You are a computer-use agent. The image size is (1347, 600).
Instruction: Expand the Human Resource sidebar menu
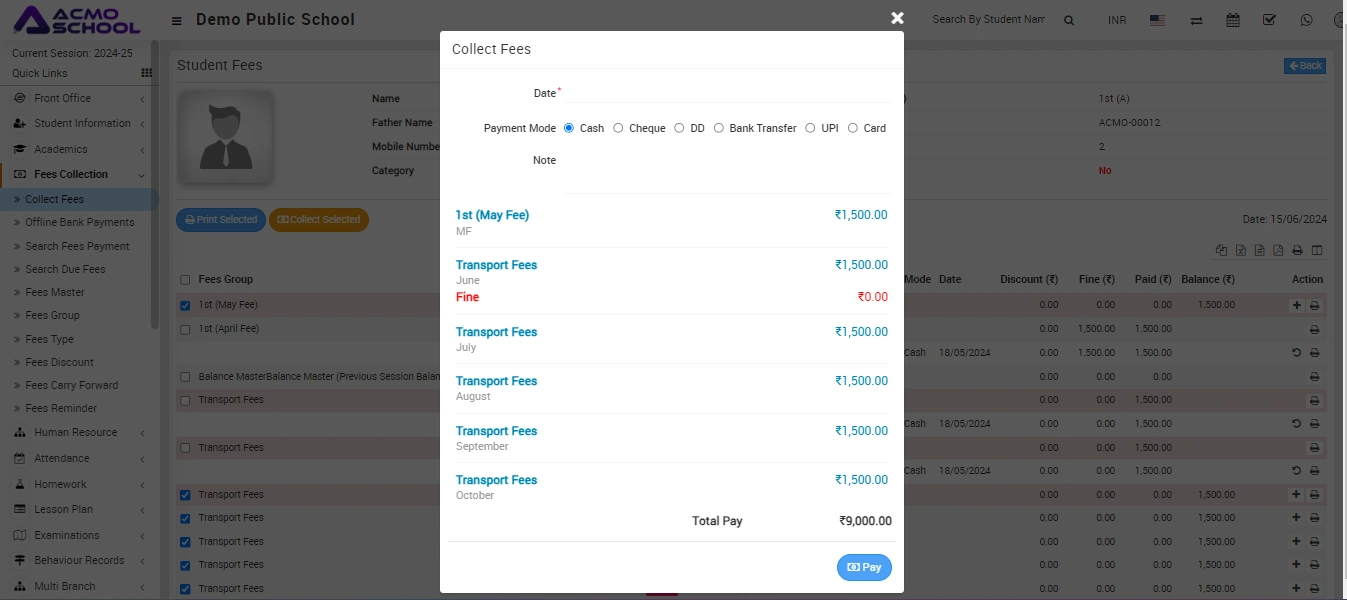80,432
